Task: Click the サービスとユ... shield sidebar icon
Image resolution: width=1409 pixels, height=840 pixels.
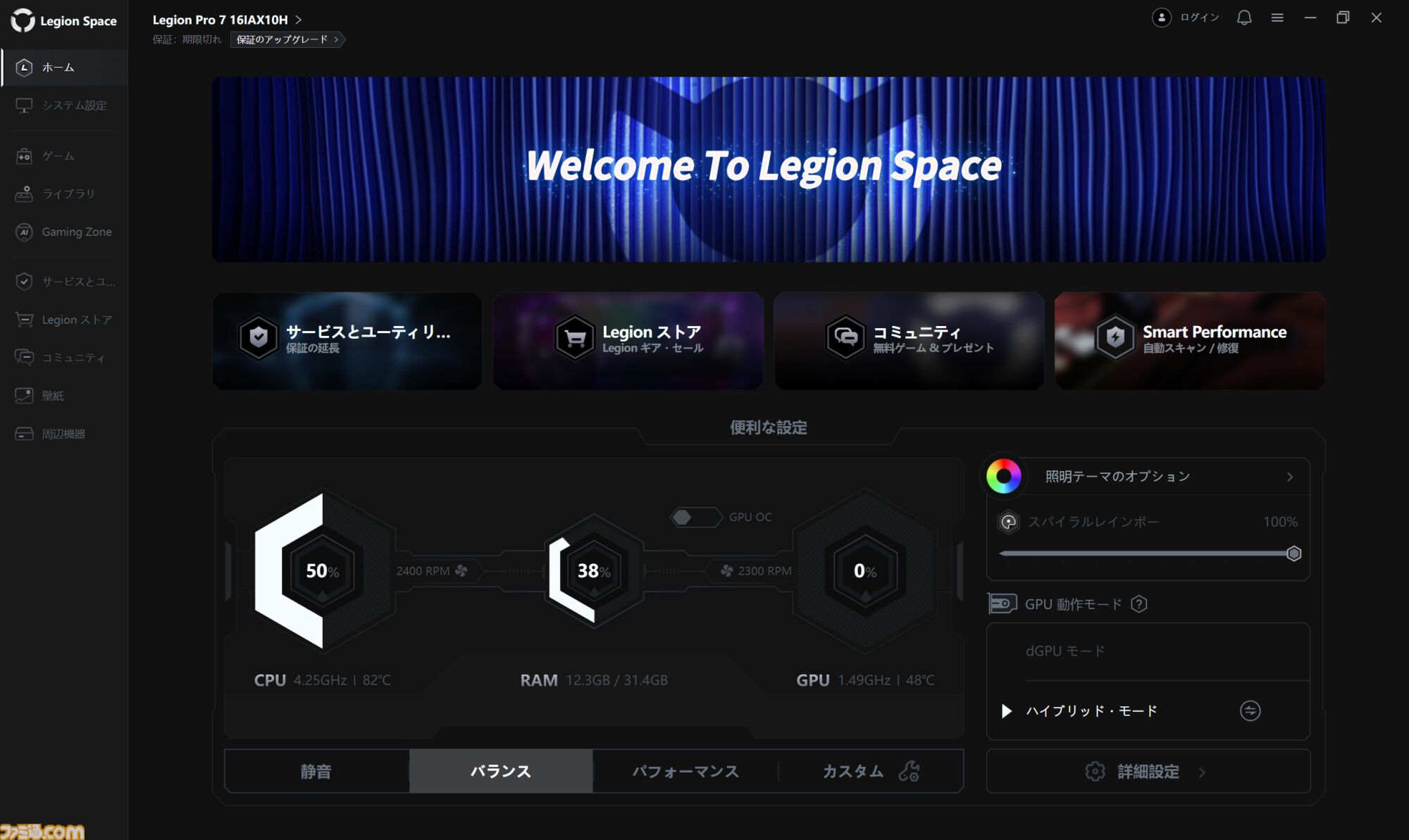Action: coord(24,282)
